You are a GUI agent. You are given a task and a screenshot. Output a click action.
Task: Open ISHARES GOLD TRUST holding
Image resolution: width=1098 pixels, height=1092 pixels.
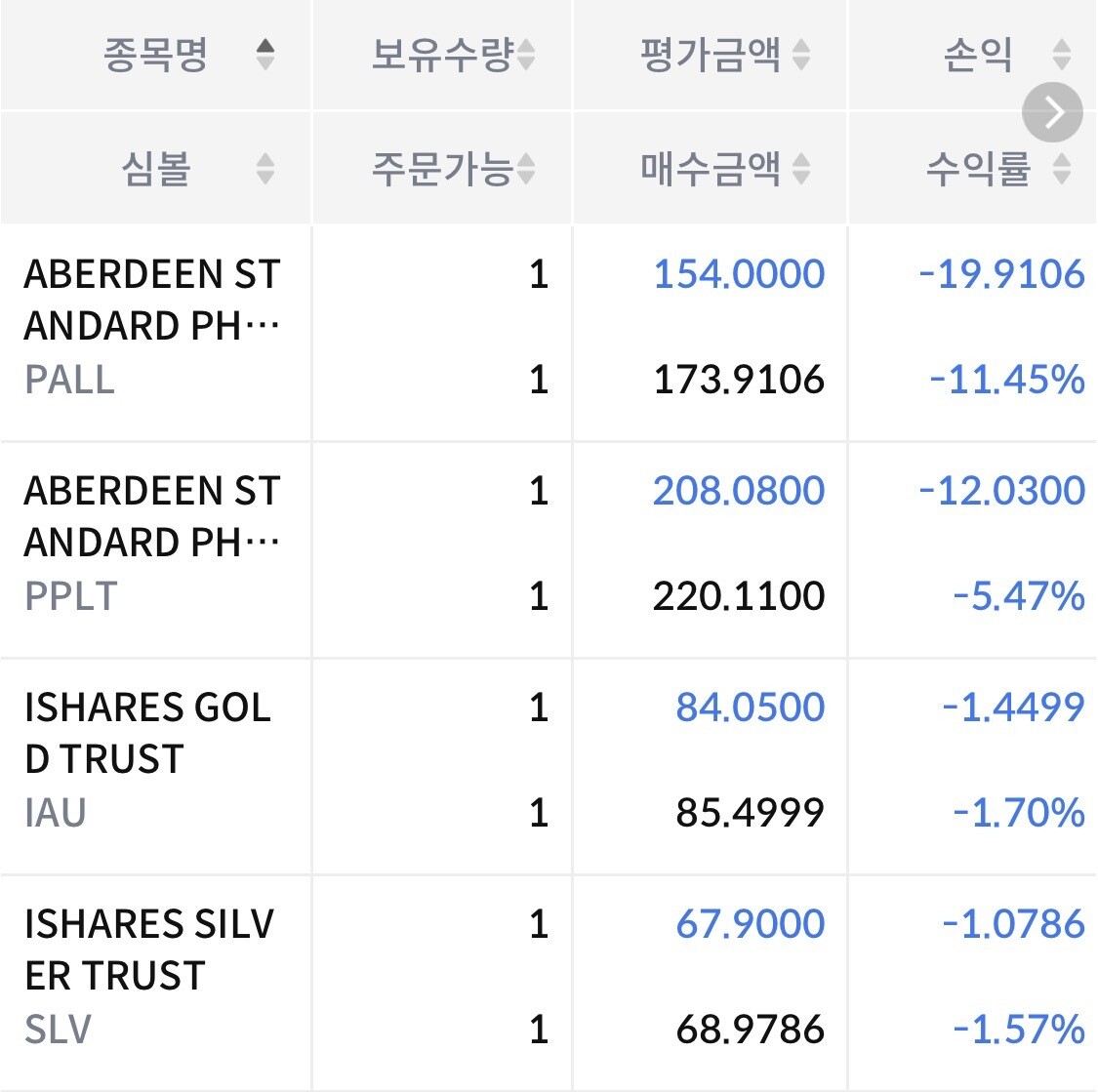tap(549, 766)
